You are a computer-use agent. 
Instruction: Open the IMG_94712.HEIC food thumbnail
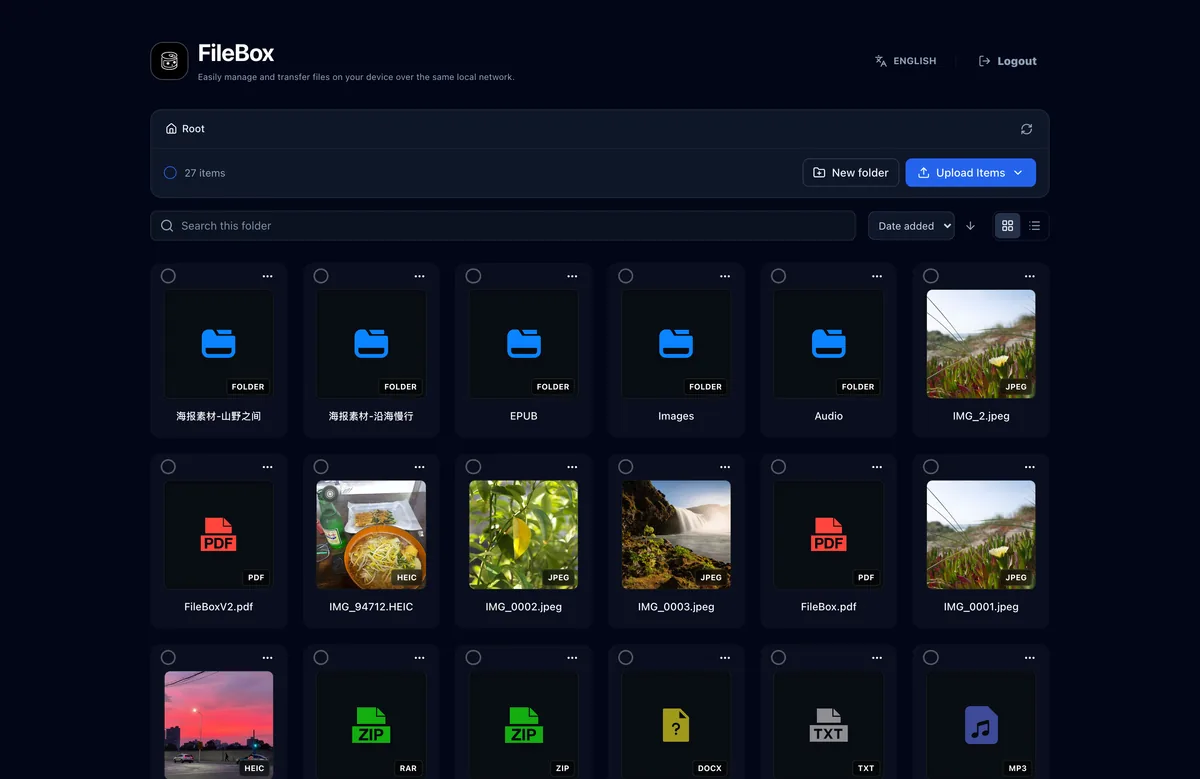tap(371, 535)
